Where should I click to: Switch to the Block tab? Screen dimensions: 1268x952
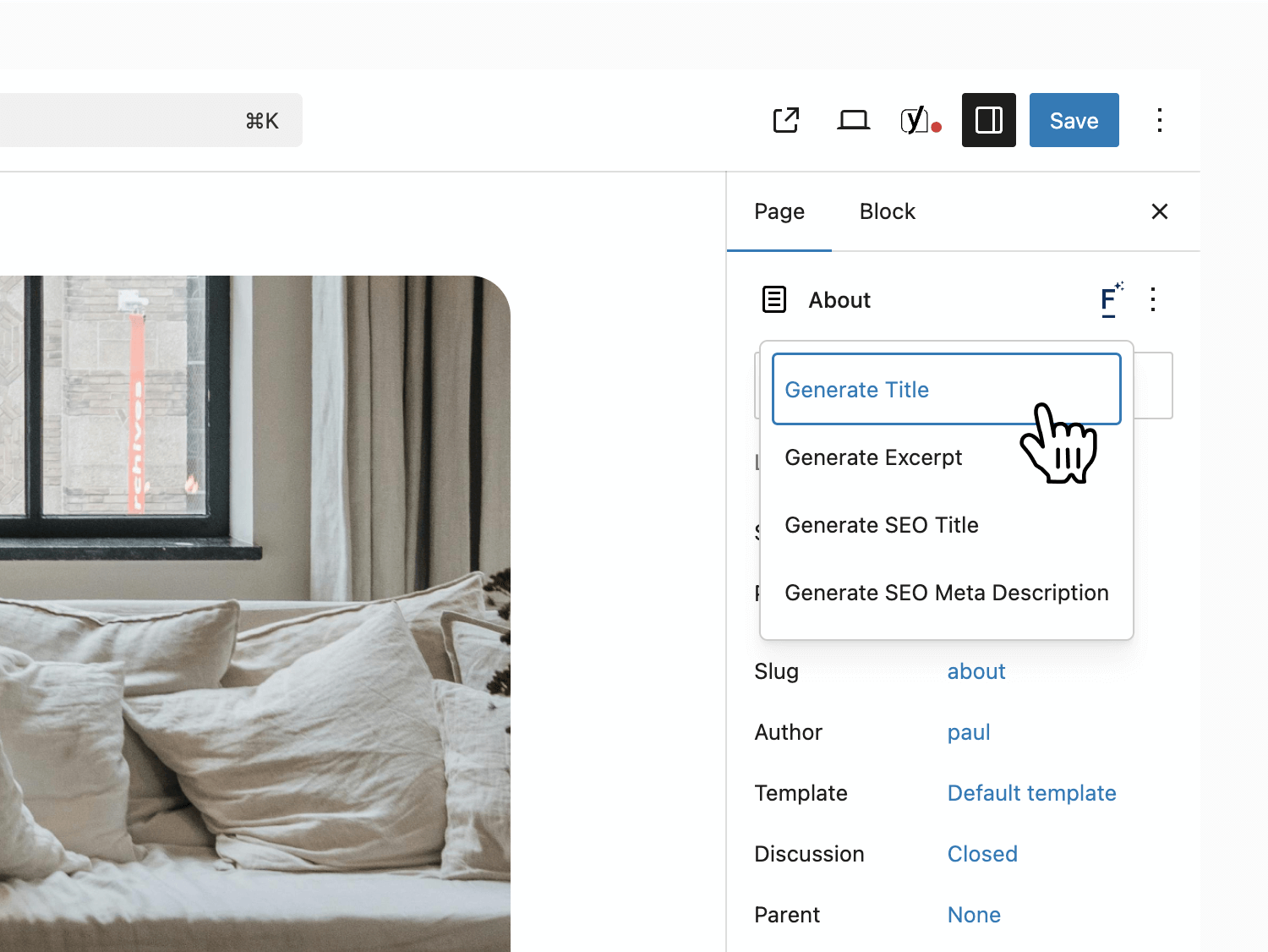click(x=887, y=211)
